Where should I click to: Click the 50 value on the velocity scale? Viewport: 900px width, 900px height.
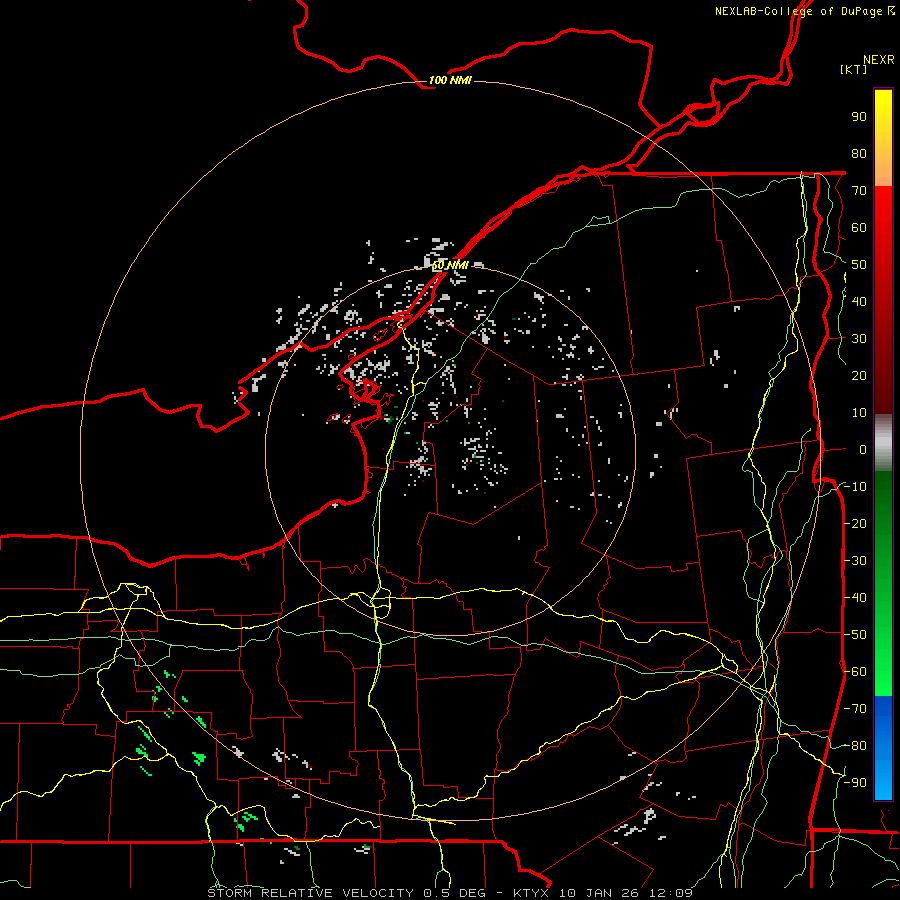[x=859, y=265]
